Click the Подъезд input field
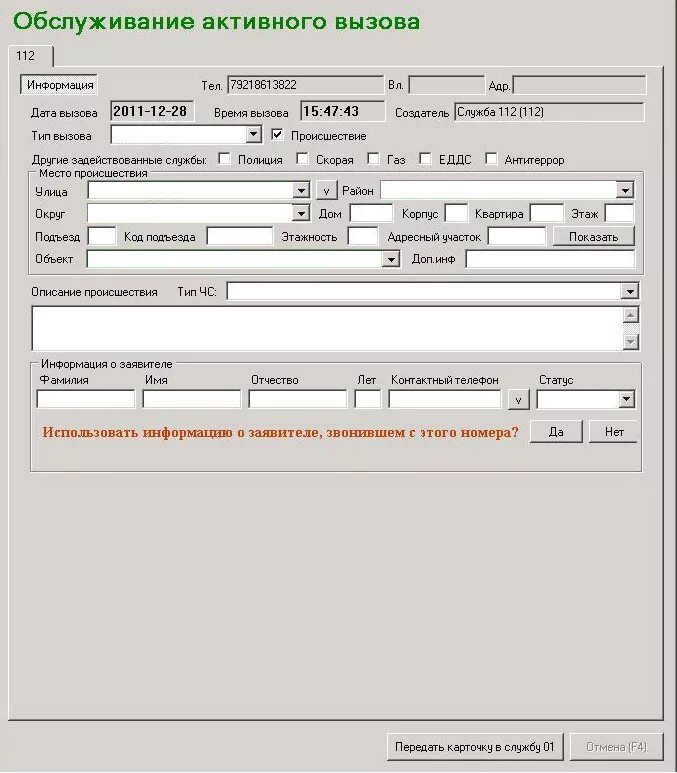This screenshot has height=773, width=677. pos(102,236)
